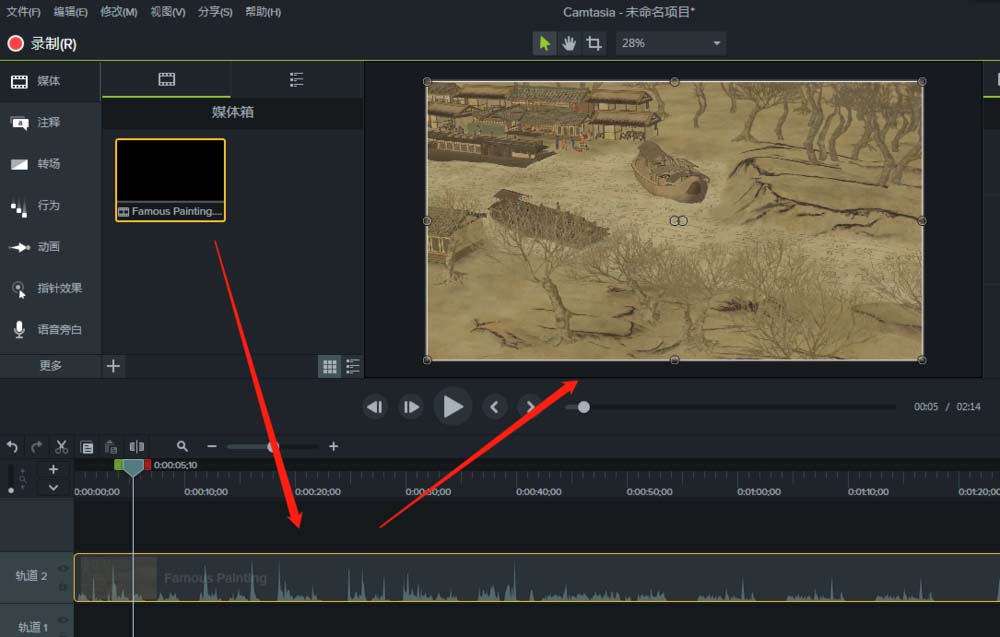Zoom out the timeline with minus

[x=212, y=446]
